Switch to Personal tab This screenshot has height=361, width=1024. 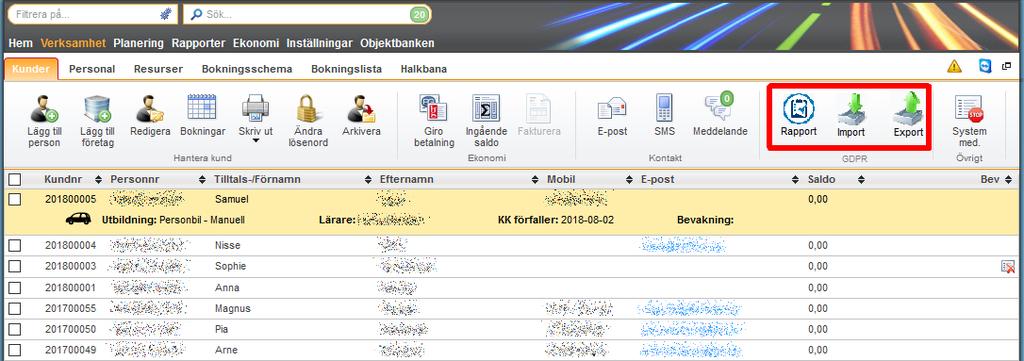click(92, 69)
